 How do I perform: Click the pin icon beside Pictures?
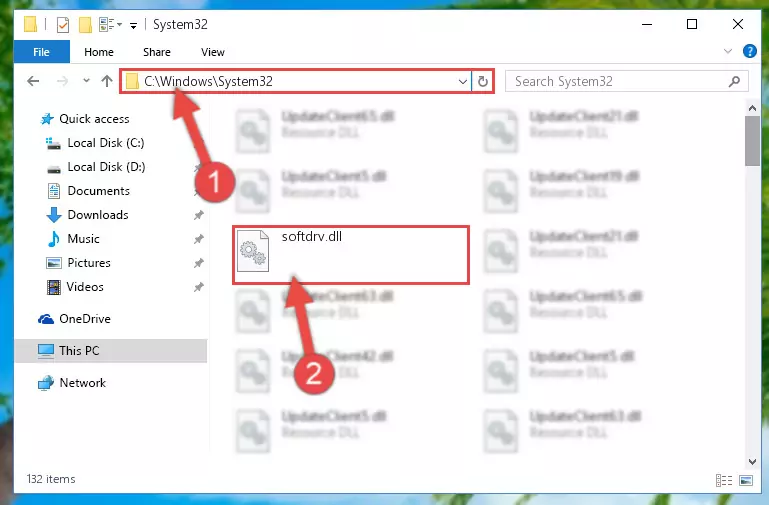click(198, 263)
